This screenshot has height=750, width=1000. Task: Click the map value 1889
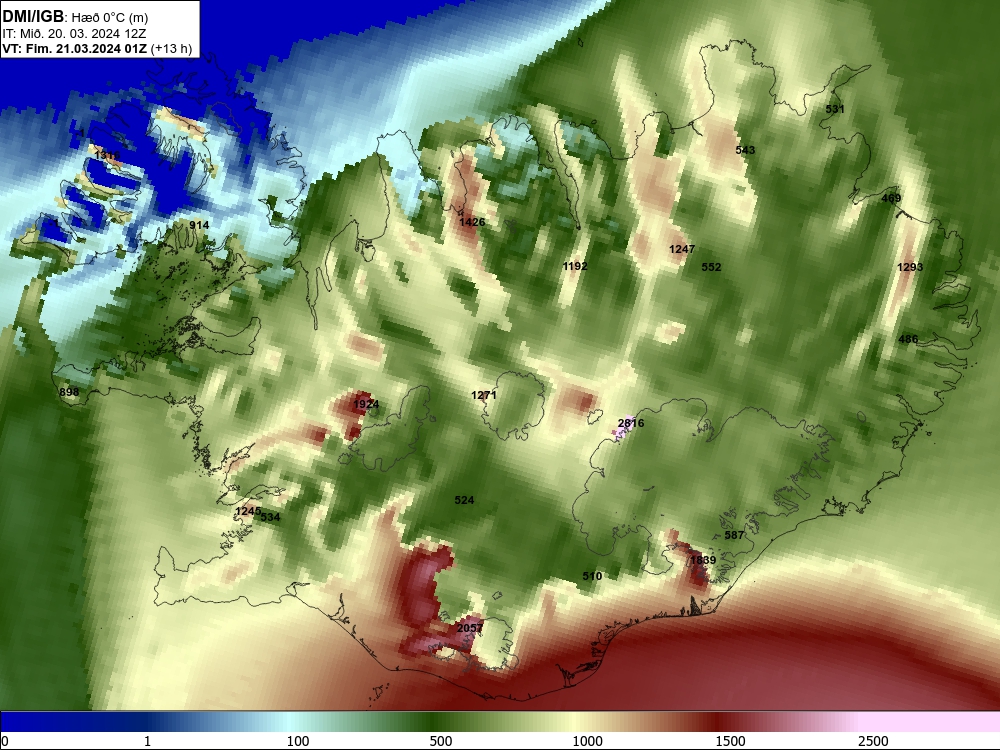pos(703,560)
